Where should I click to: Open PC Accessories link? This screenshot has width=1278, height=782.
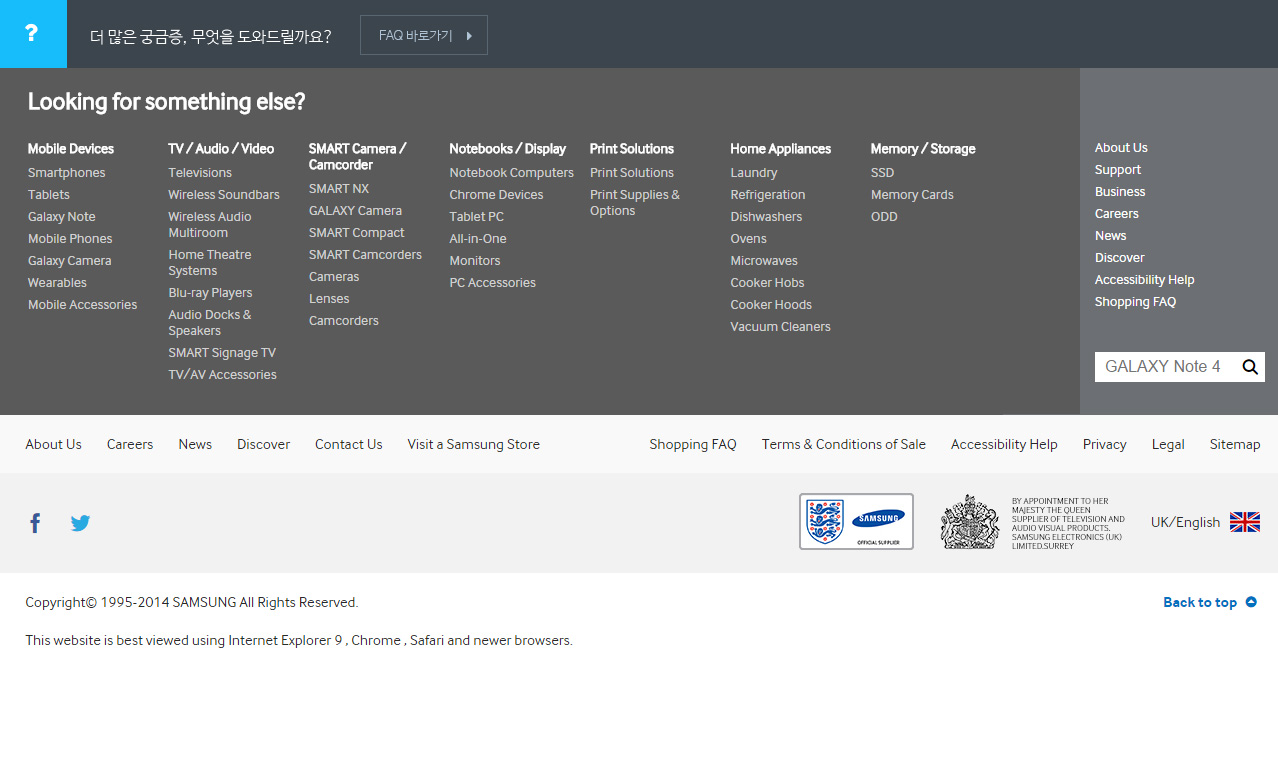coord(493,283)
